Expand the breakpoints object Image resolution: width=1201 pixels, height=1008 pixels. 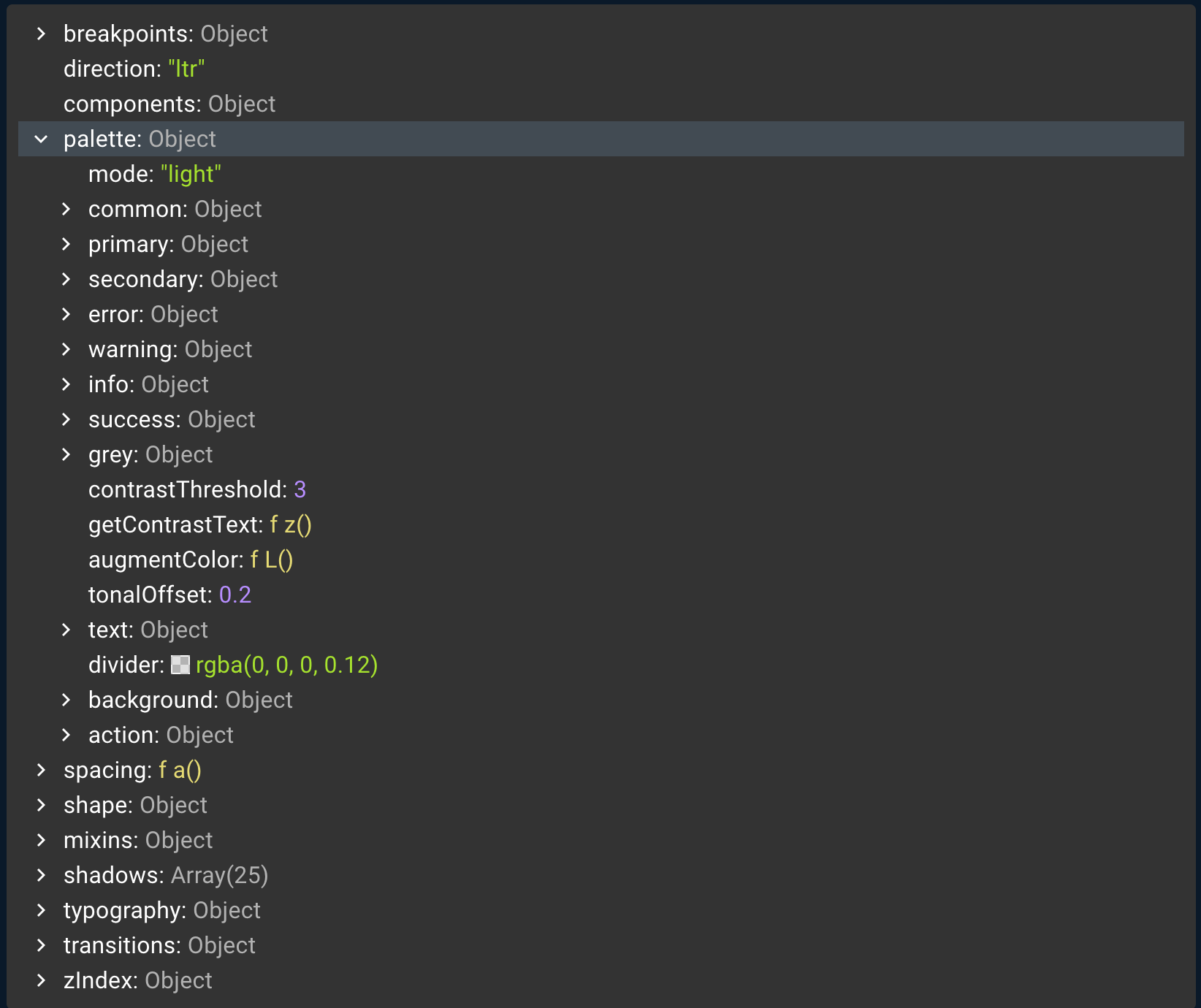pyautogui.click(x=40, y=34)
